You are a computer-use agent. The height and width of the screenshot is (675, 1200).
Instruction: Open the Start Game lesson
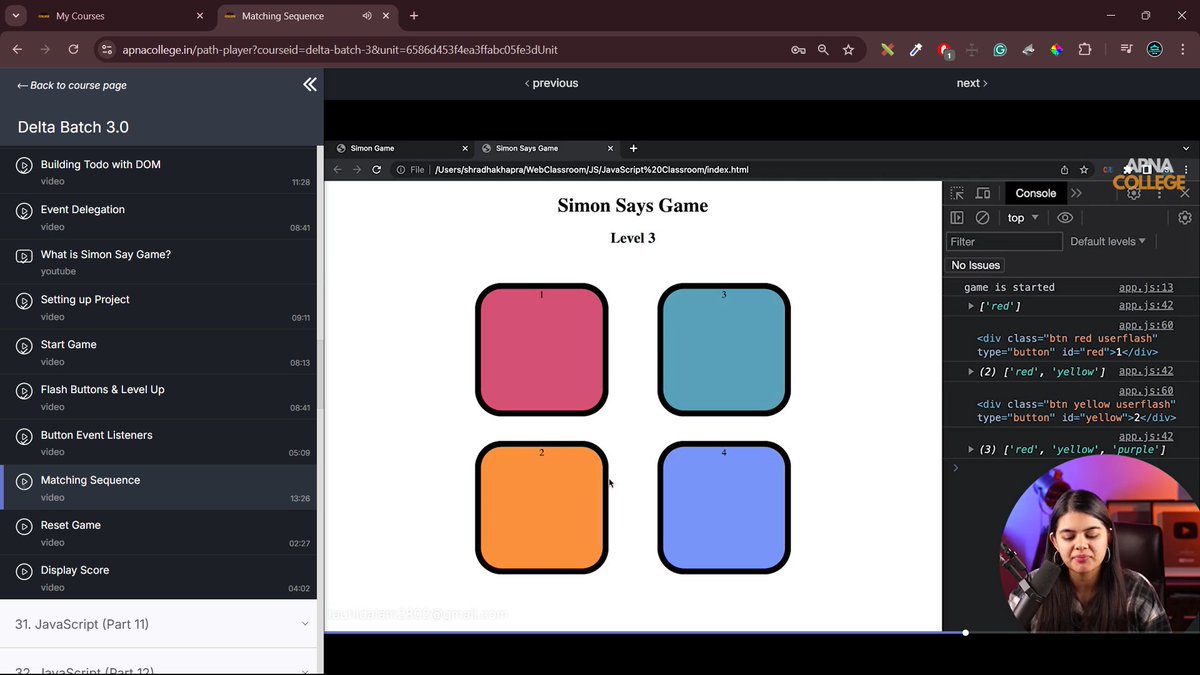pyautogui.click(x=158, y=352)
